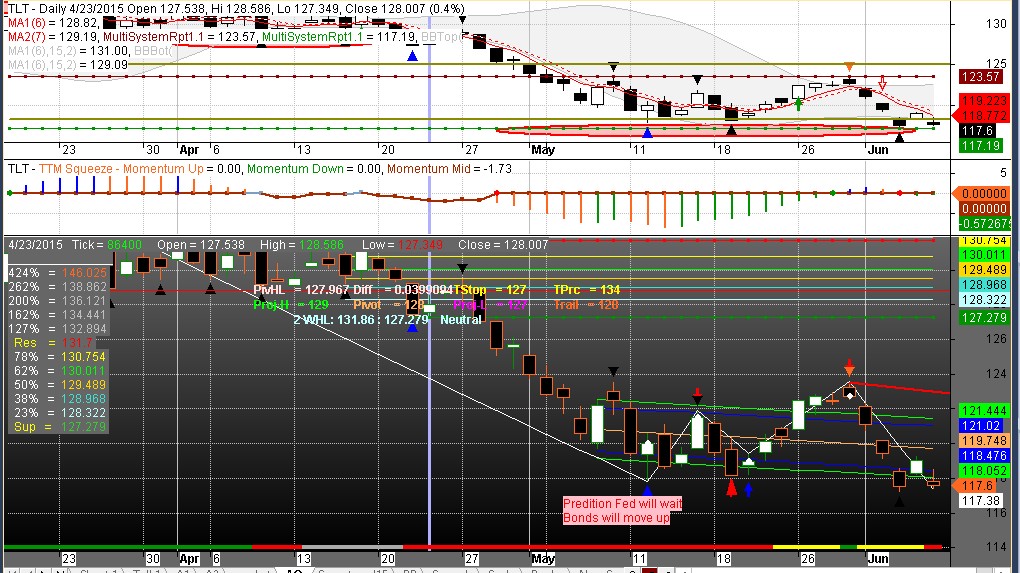Click MA1(6),15,2) = 131.00 label
The height and width of the screenshot is (573, 1020).
[x=68, y=51]
